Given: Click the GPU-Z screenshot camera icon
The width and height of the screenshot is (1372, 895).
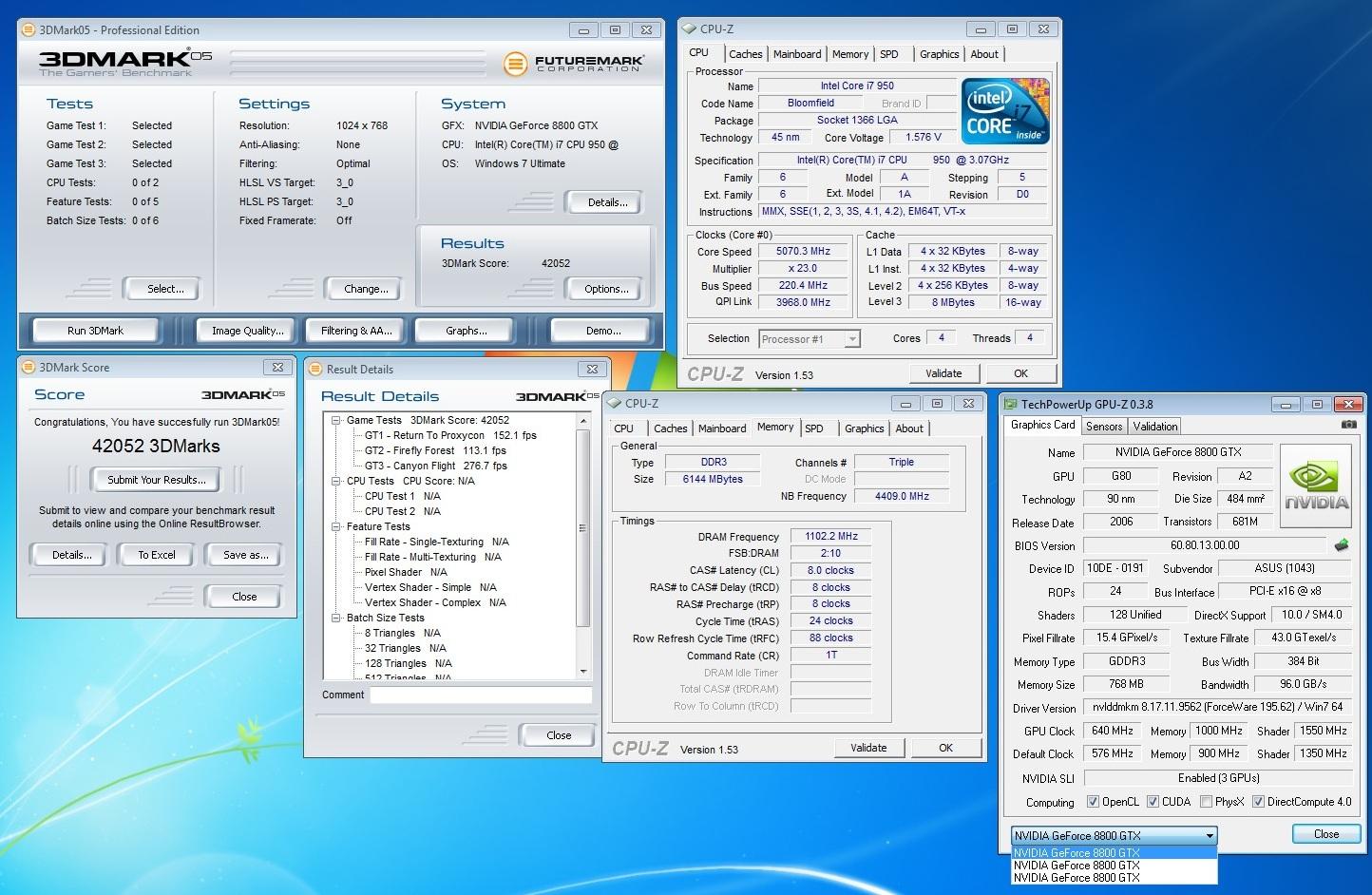Looking at the screenshot, I should click(x=1348, y=425).
